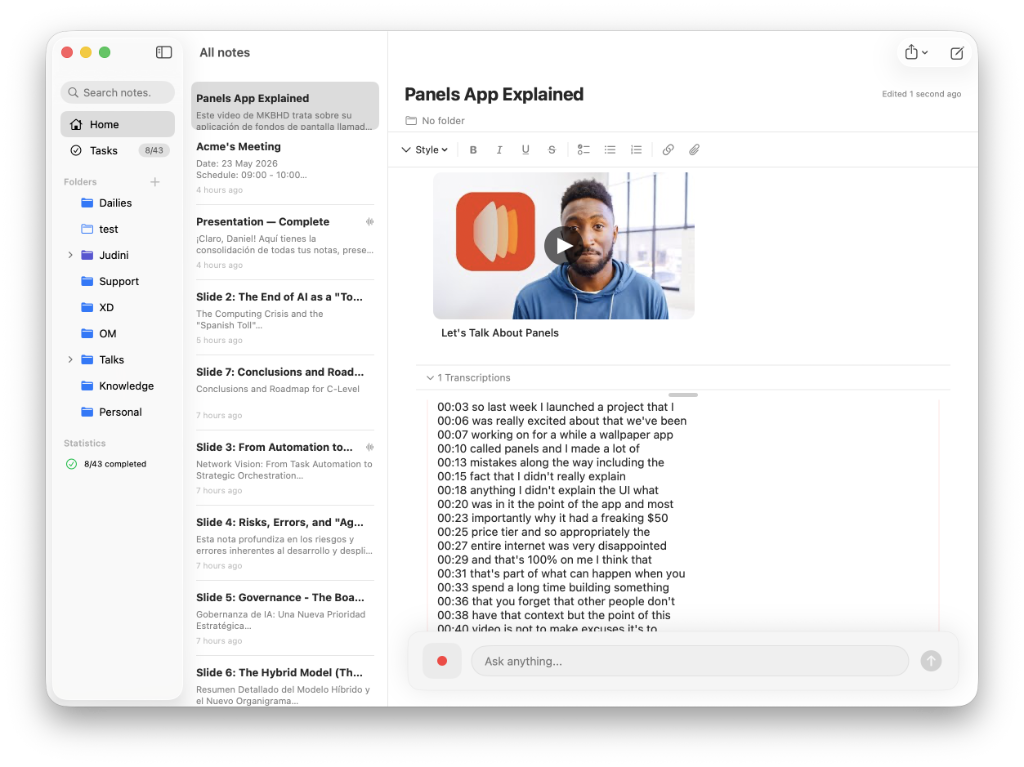
Task: Add a new folder with plus icon
Action: point(155,182)
